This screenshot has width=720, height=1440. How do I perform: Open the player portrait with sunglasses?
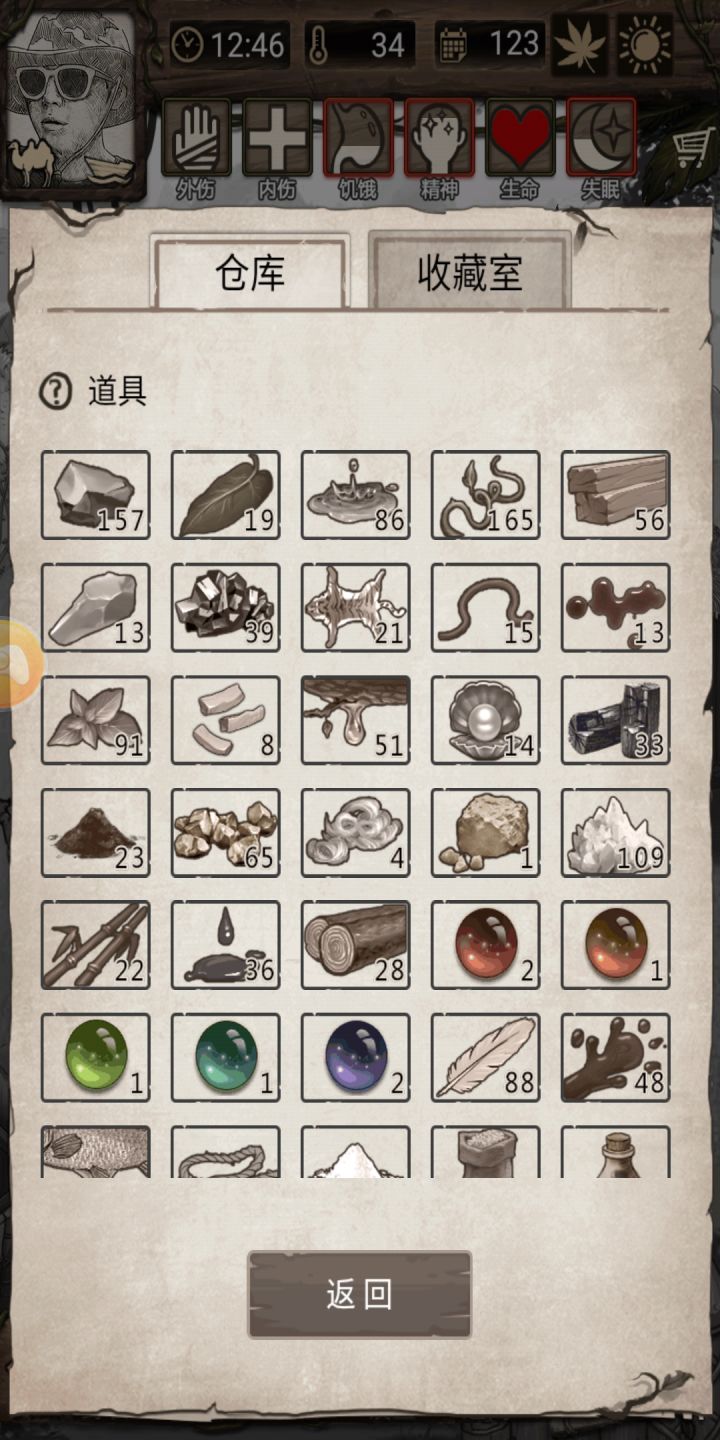[x=70, y=100]
